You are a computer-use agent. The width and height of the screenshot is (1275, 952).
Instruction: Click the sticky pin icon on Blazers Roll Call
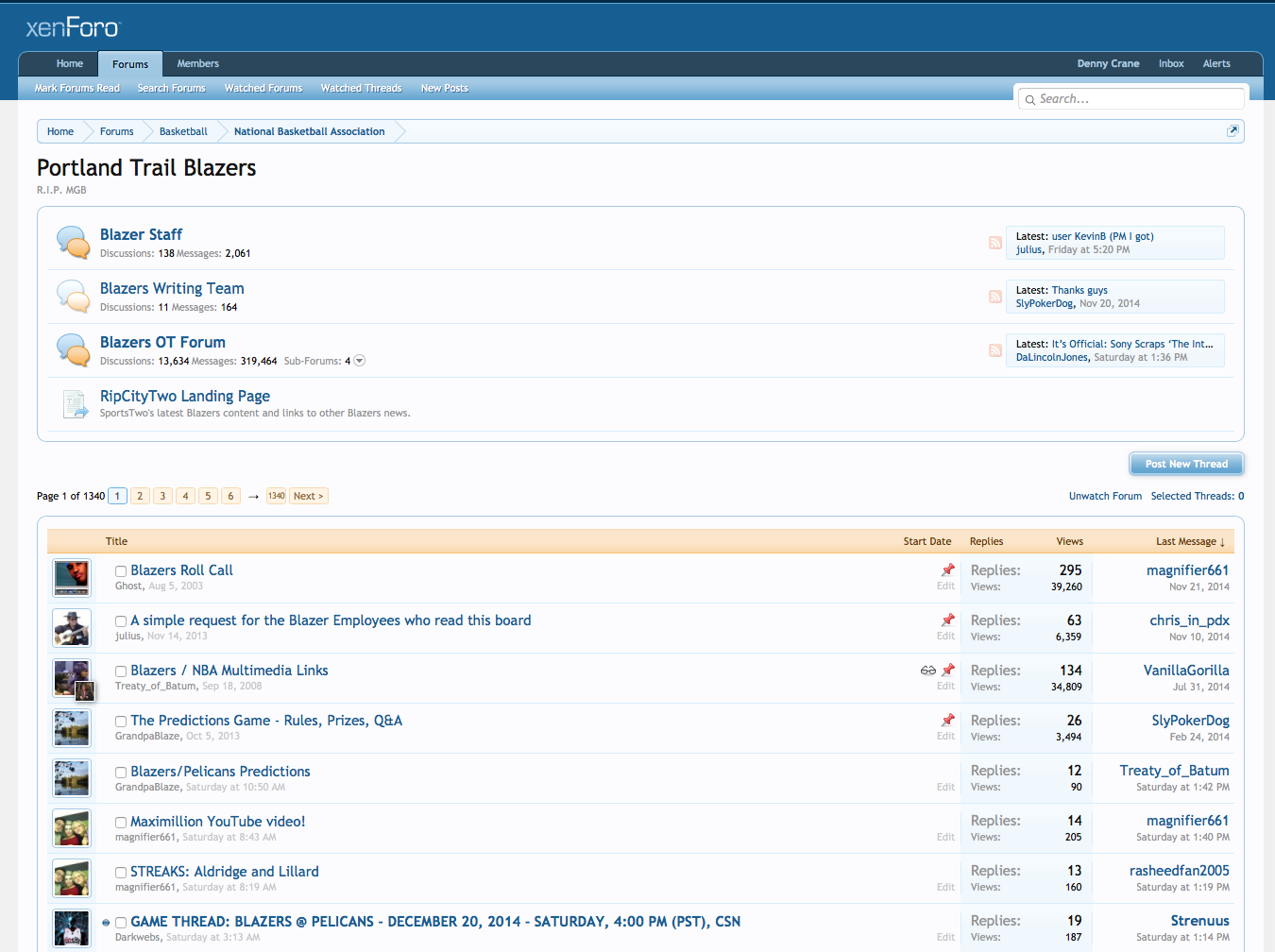(947, 569)
